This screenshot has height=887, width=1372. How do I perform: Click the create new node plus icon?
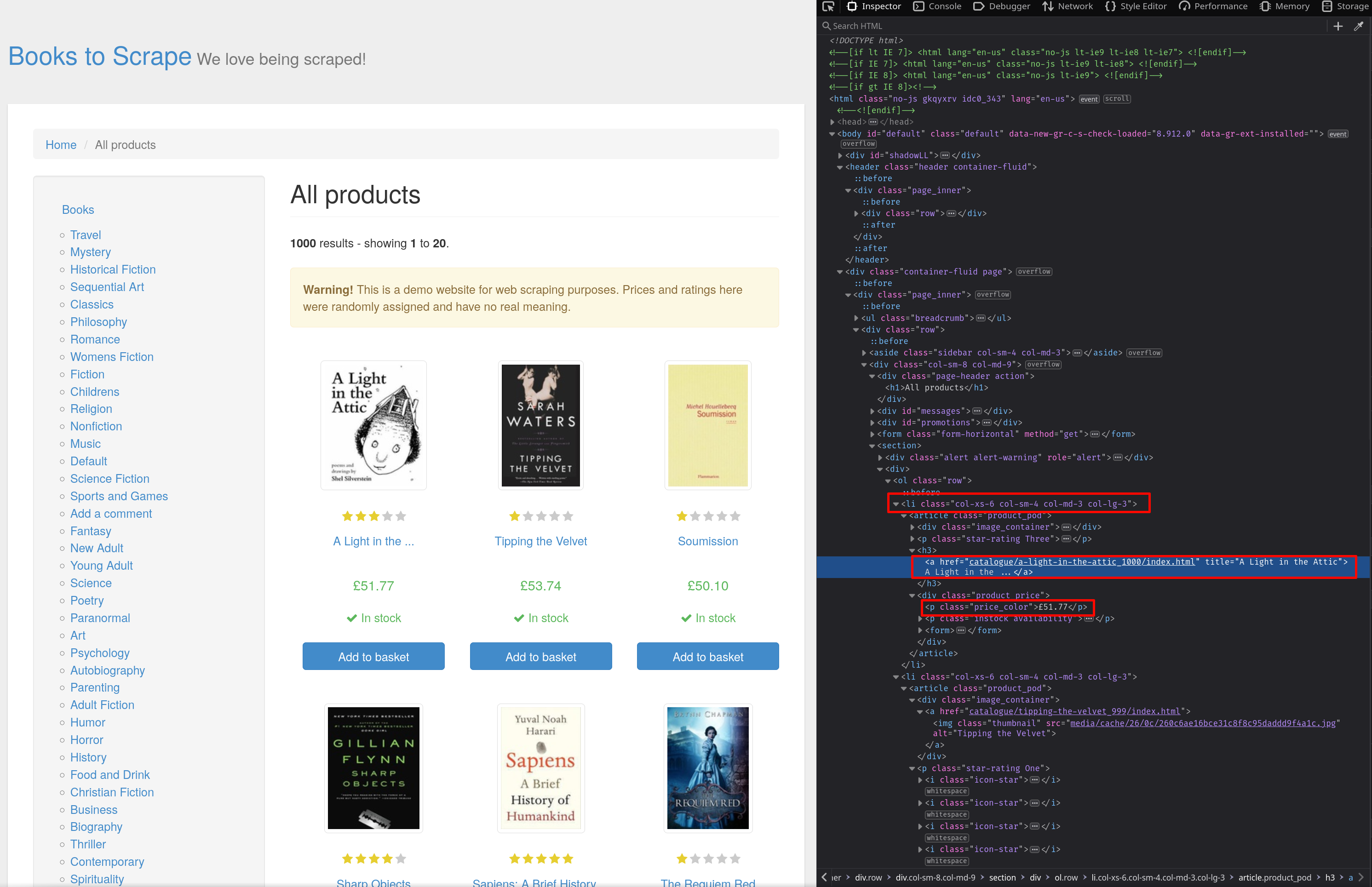pos(1338,26)
